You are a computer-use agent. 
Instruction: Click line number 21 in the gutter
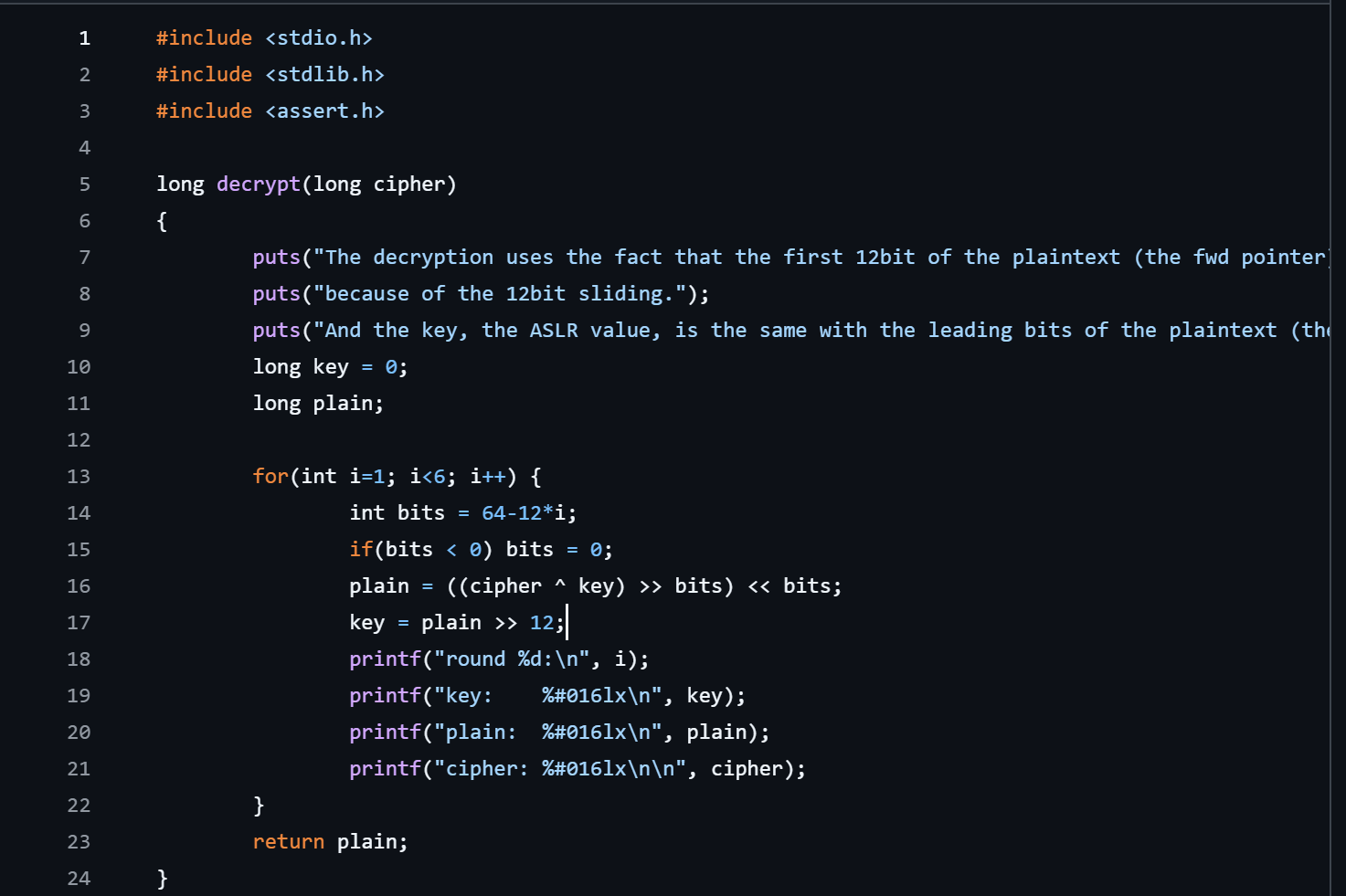pos(79,769)
